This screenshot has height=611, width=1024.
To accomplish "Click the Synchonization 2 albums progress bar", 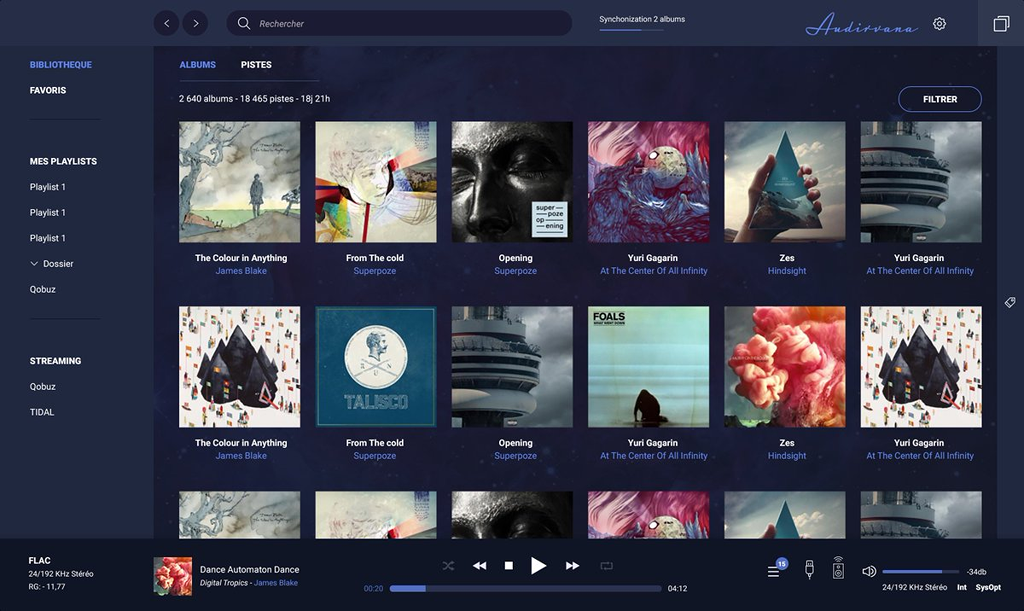I will [x=631, y=30].
